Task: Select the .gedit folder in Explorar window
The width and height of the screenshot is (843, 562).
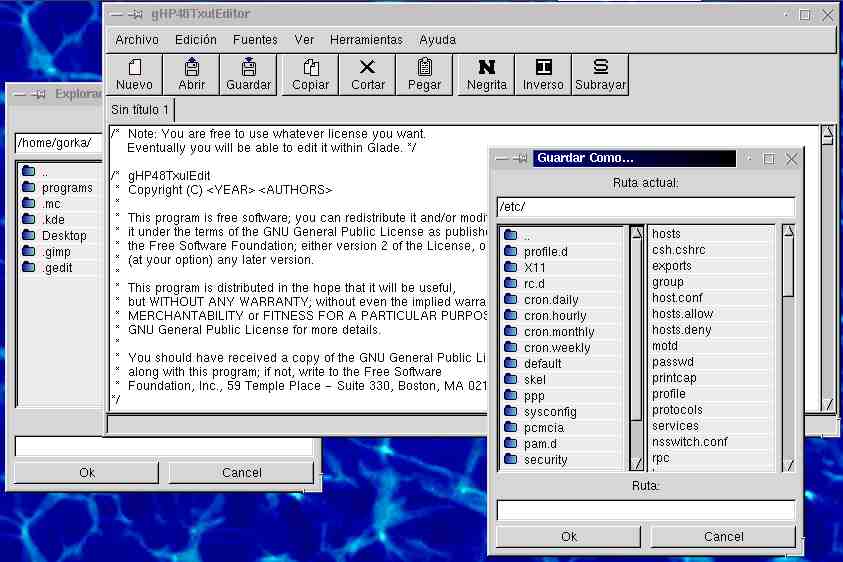Action: click(x=60, y=268)
